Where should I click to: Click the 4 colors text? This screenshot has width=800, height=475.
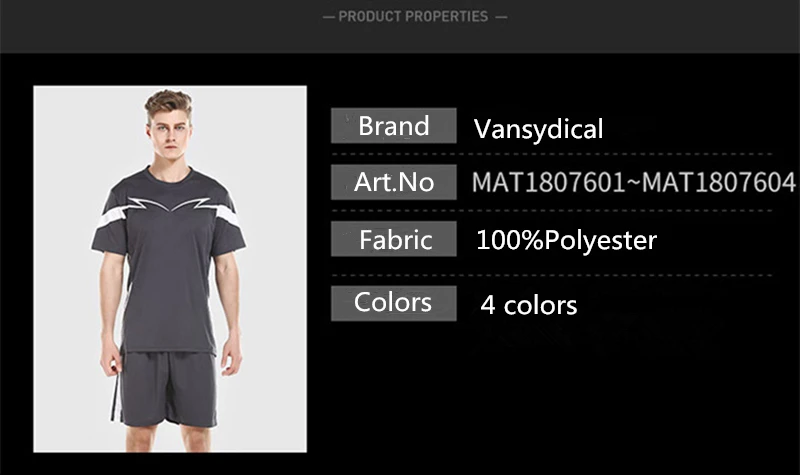point(529,305)
